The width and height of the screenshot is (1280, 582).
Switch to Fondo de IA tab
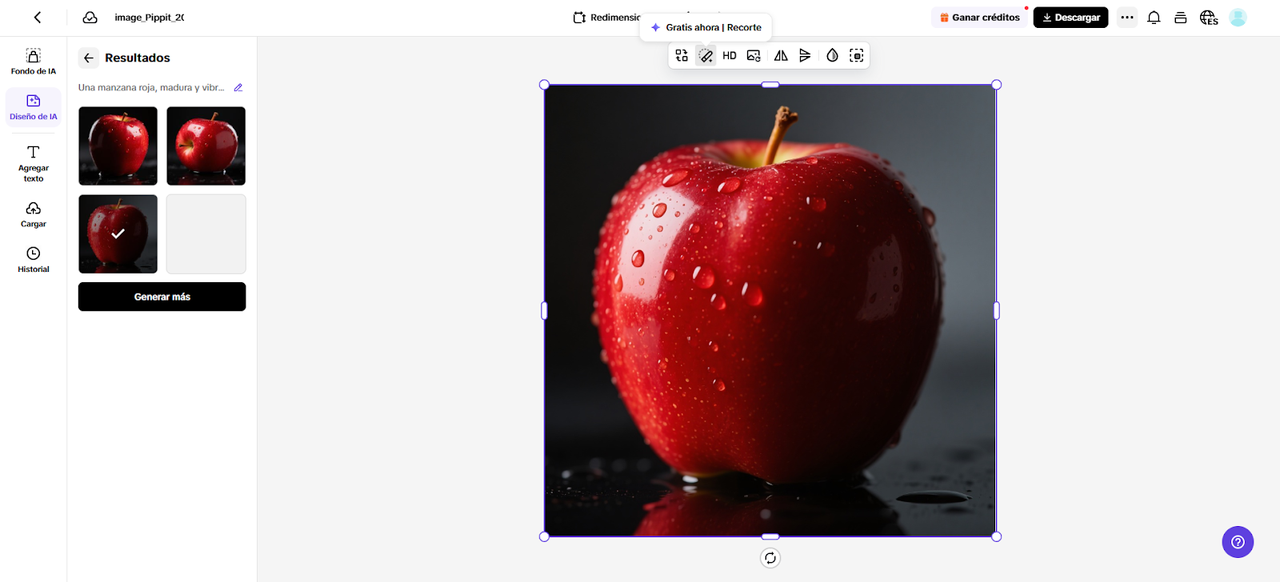[33, 62]
